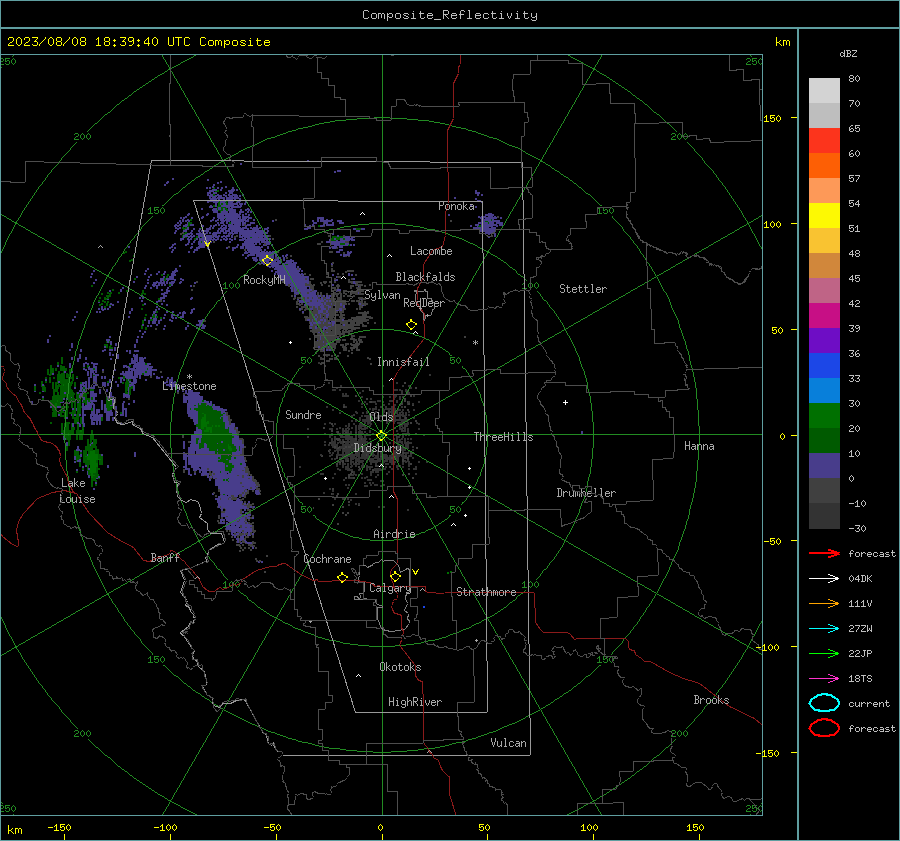The image size is (900, 841).
Task: Click the Vulcan label
Action: point(508,743)
